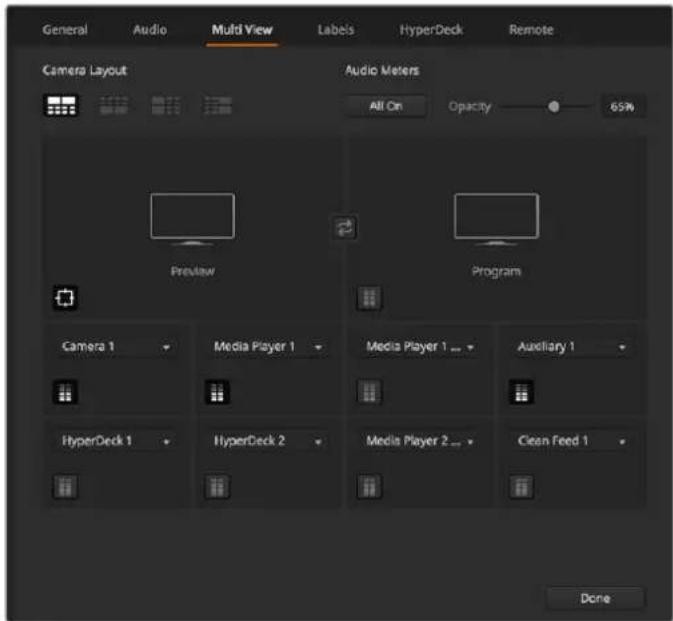
Task: Open the HyperDeck 1 source dropdown
Action: [x=115, y=441]
